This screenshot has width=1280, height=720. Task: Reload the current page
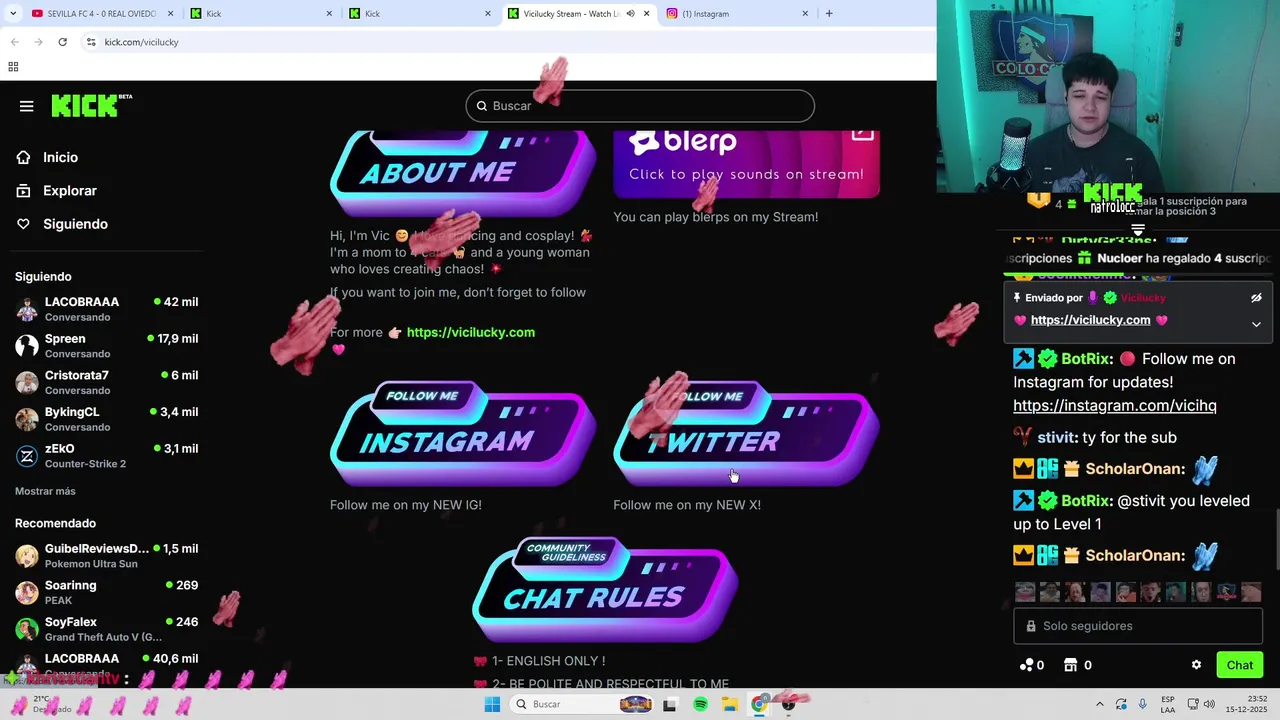[62, 42]
